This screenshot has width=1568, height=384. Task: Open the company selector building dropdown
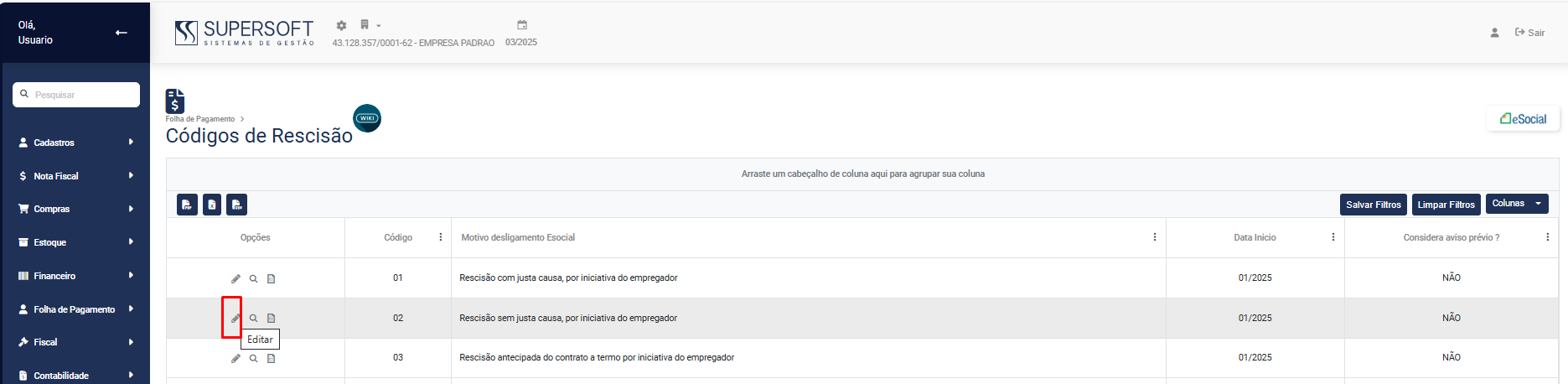click(369, 25)
